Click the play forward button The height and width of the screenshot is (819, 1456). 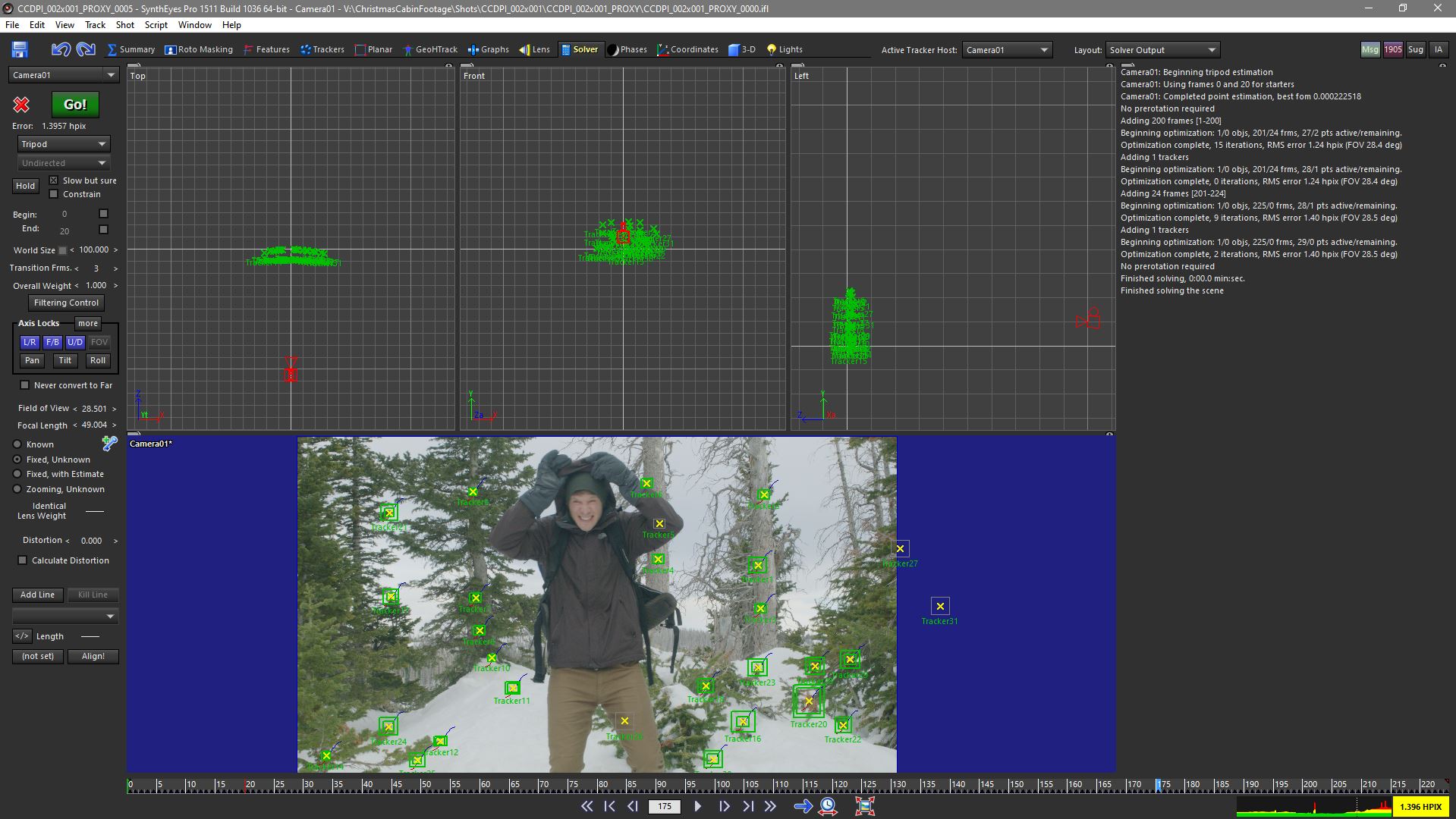(698, 806)
